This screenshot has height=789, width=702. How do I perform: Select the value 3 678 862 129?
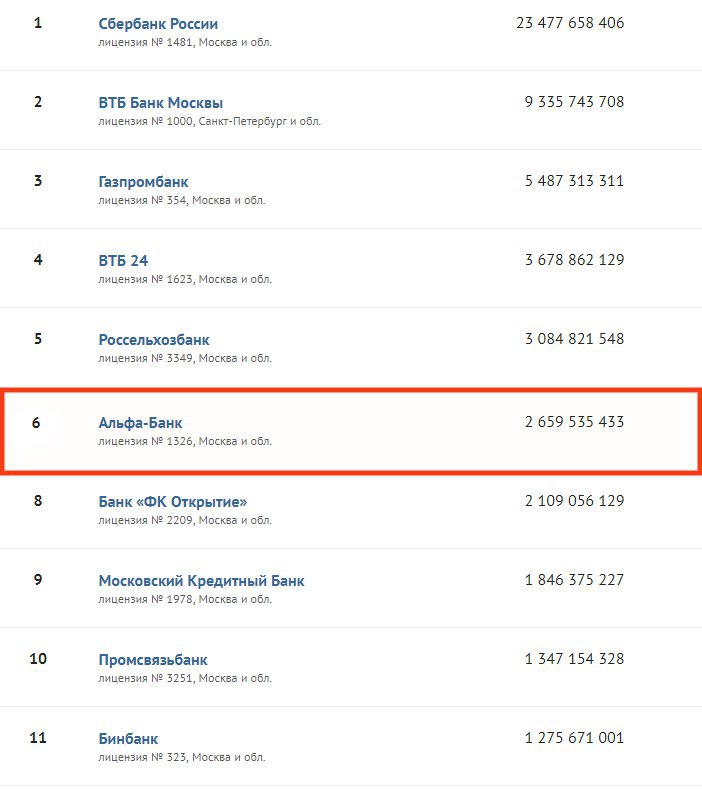574,260
